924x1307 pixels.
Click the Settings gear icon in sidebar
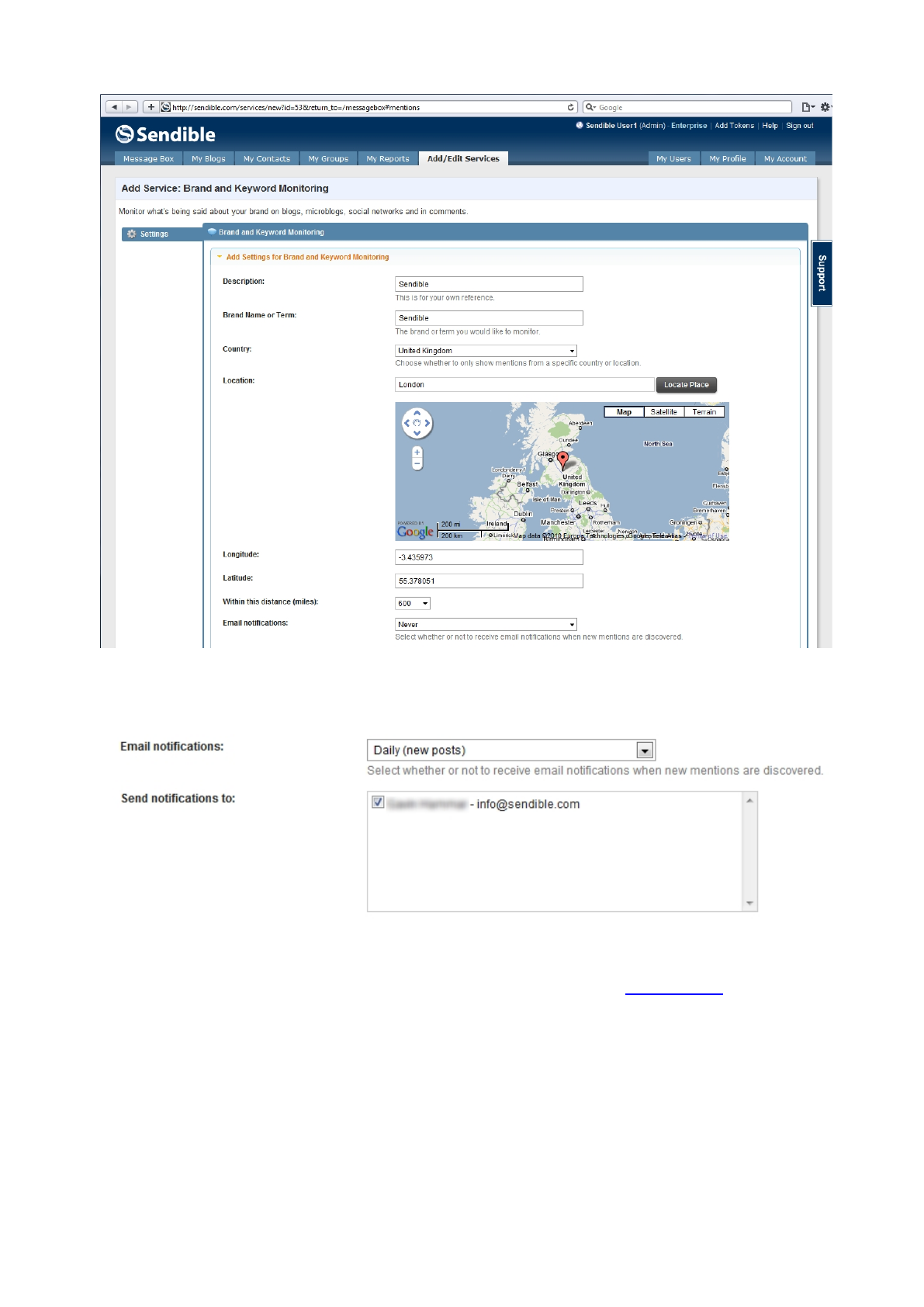click(131, 234)
